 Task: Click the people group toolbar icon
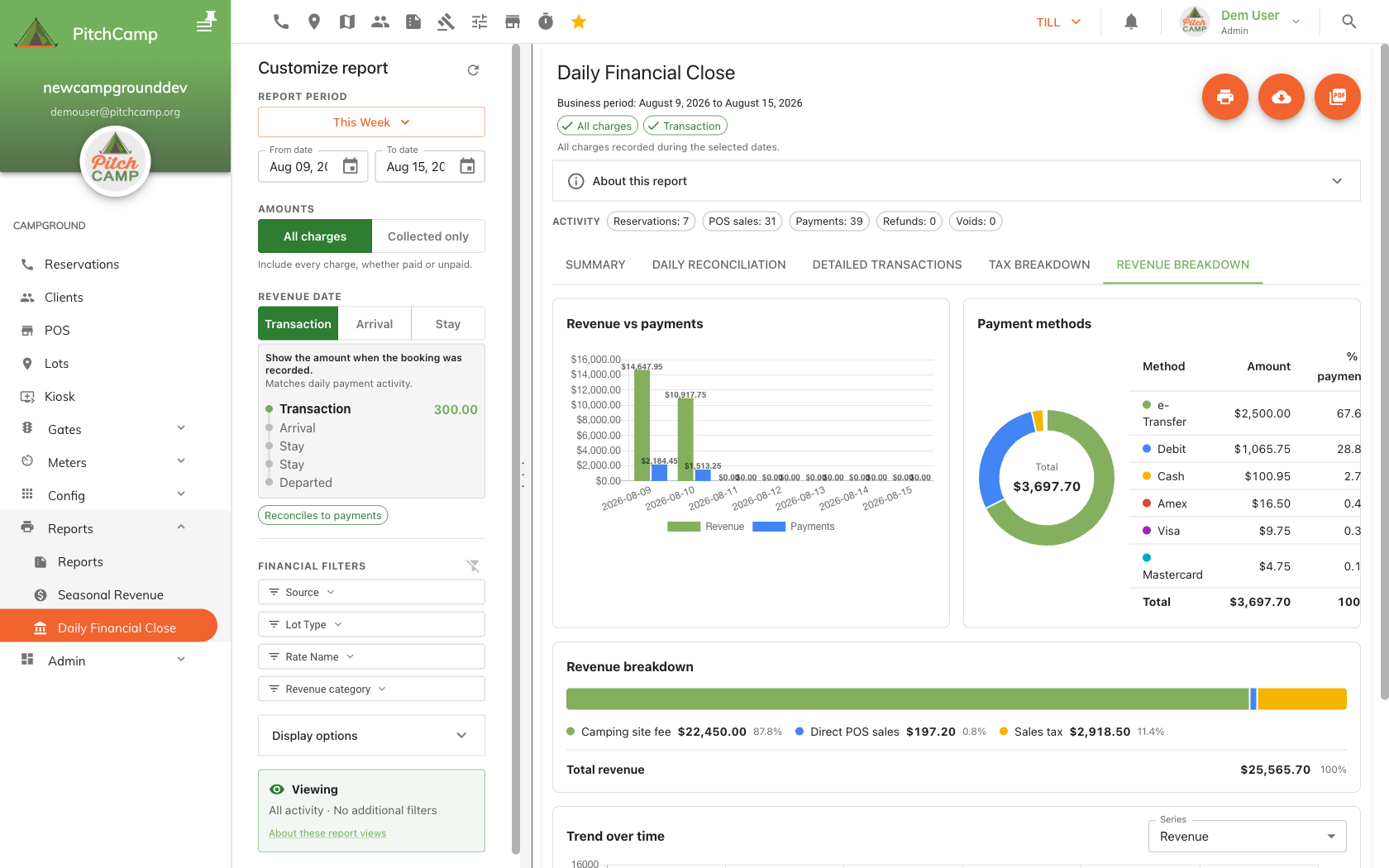[x=380, y=21]
